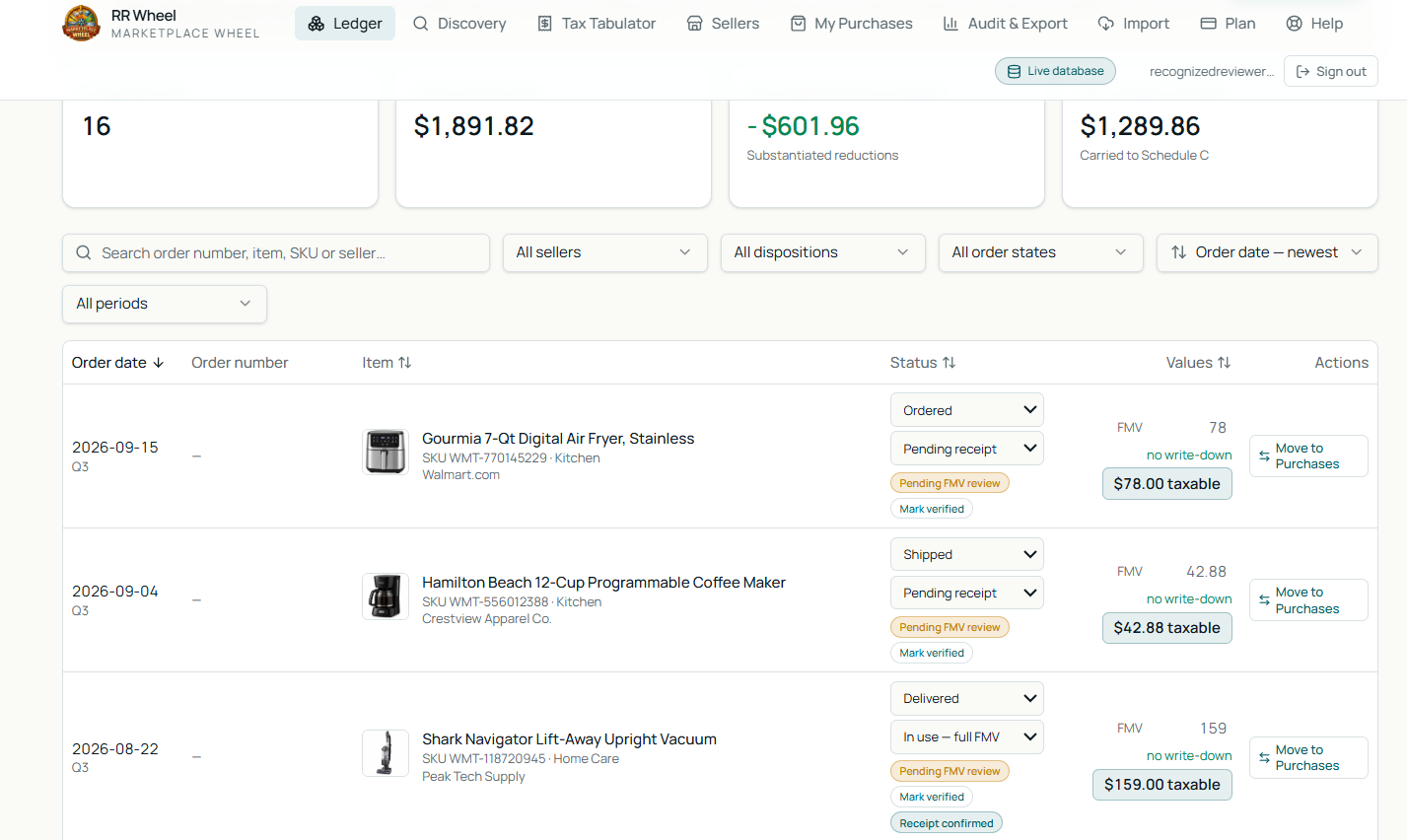1407x840 pixels.
Task: Click the Receipt confirmed badge
Action: pos(947,823)
